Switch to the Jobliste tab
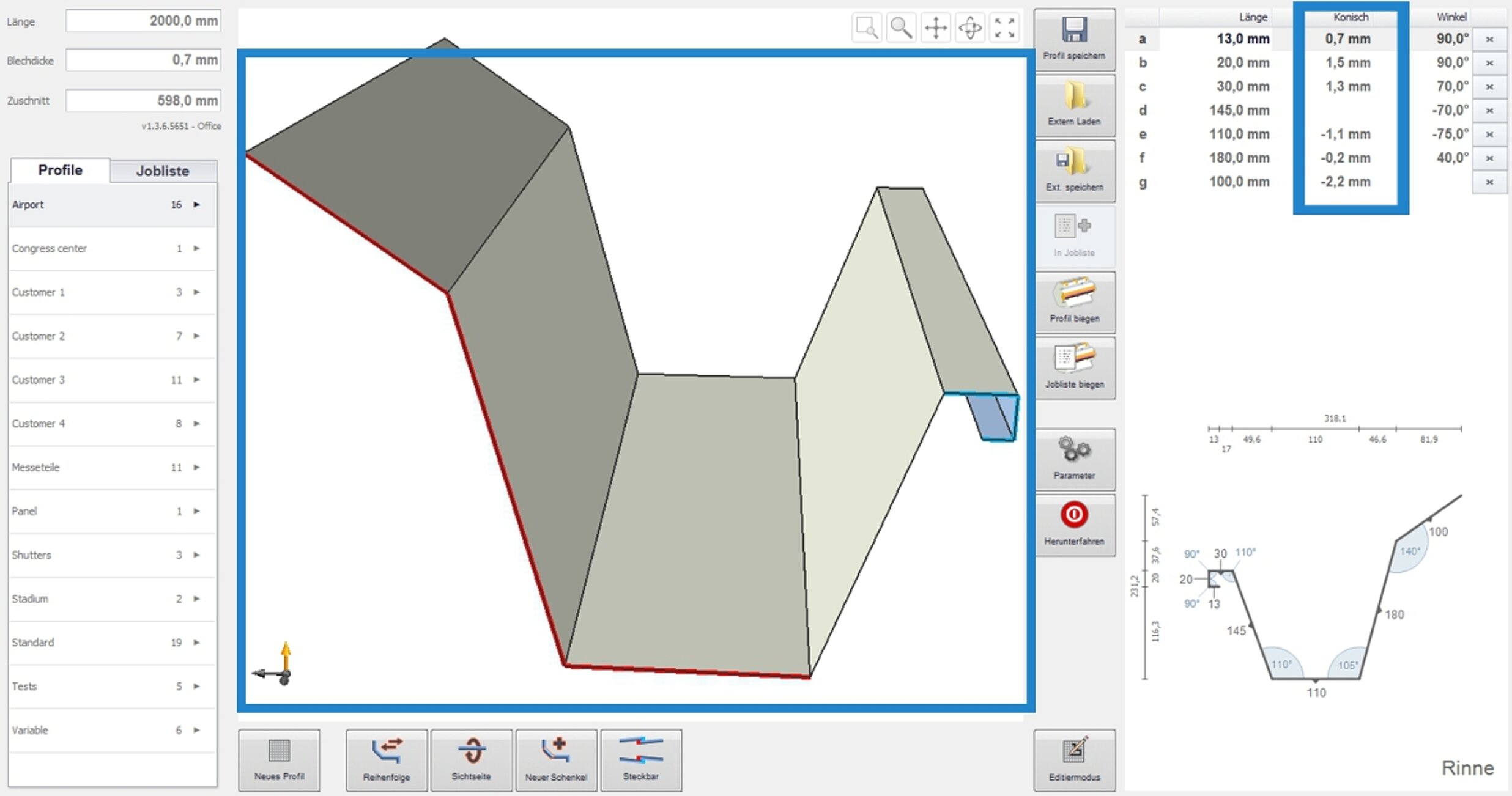 click(163, 171)
